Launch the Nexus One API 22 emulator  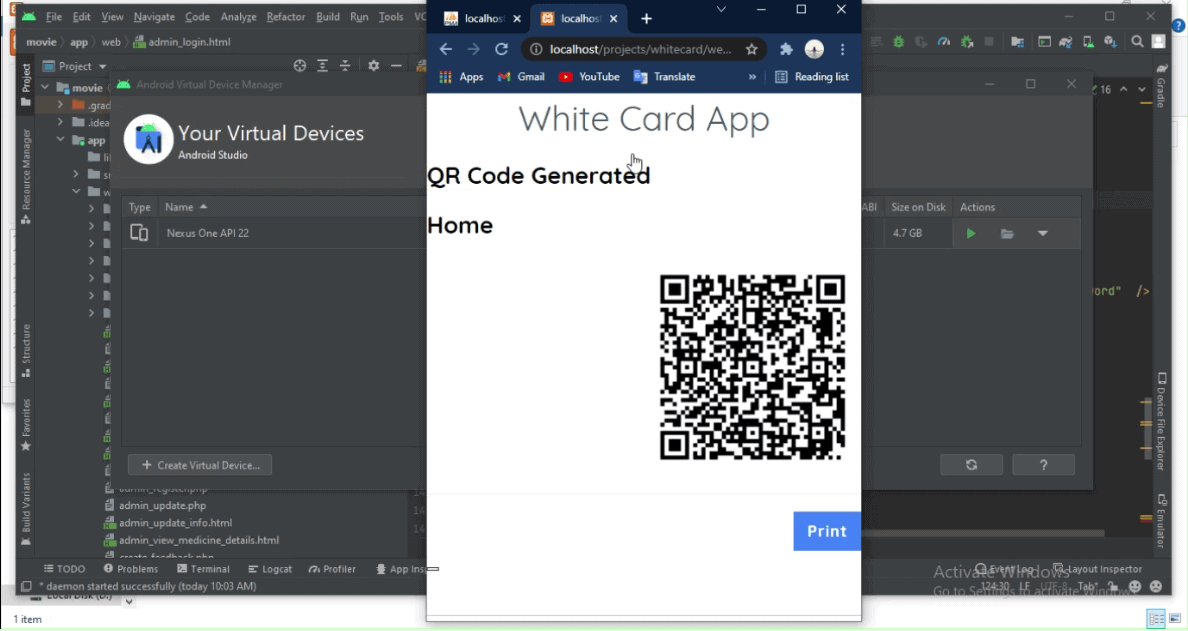pyautogui.click(x=969, y=233)
